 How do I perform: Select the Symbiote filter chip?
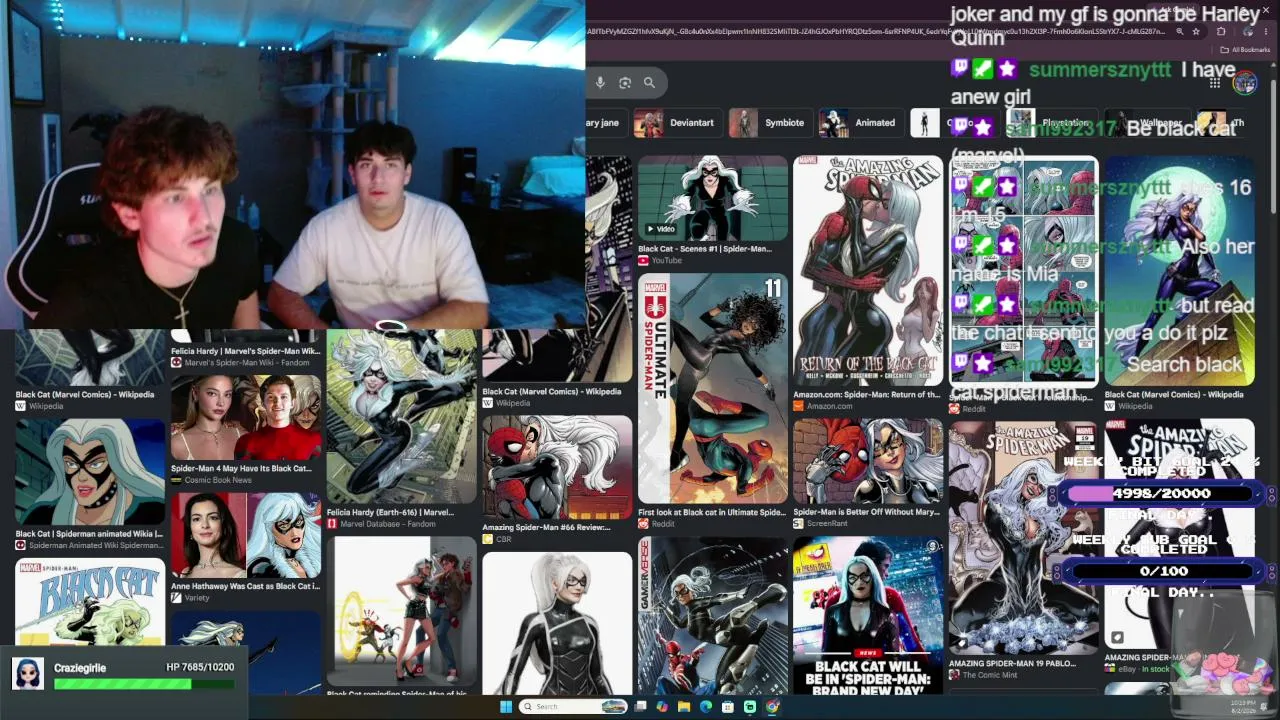coord(770,123)
